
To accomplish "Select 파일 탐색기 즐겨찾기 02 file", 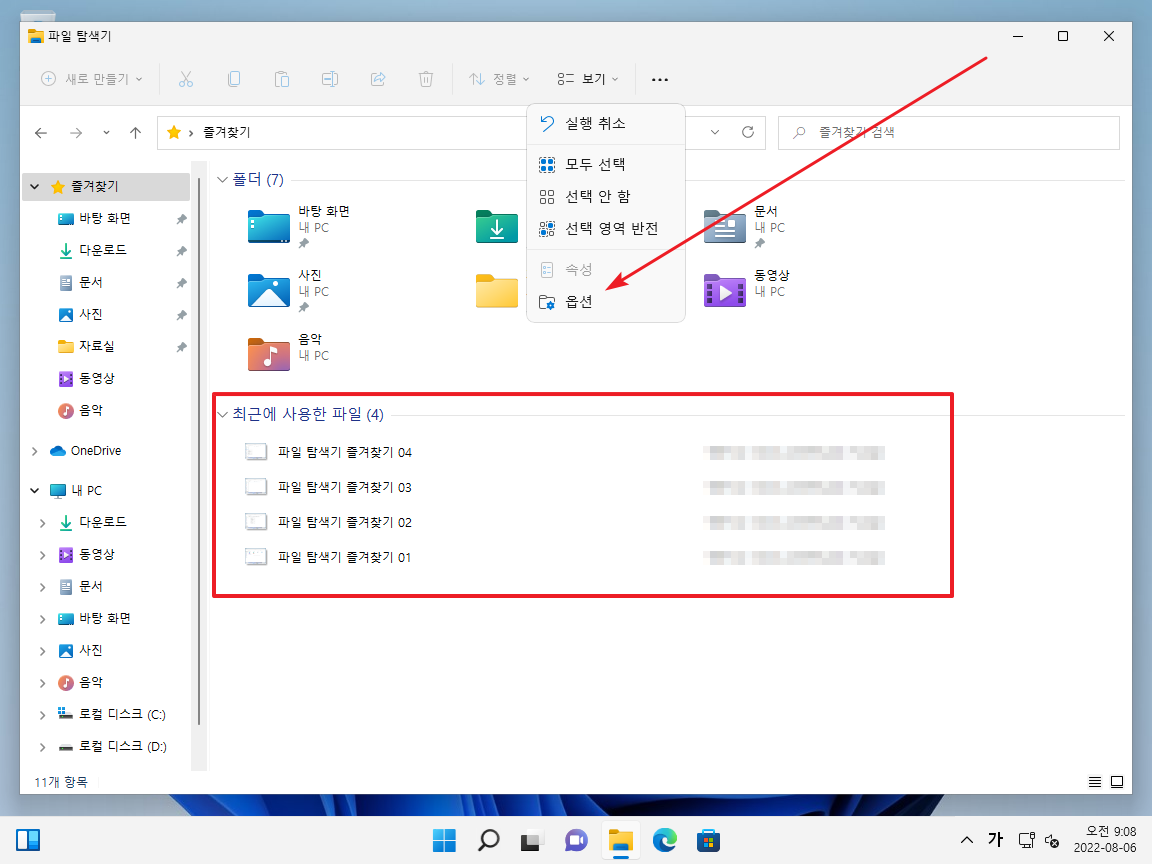I will [x=328, y=522].
